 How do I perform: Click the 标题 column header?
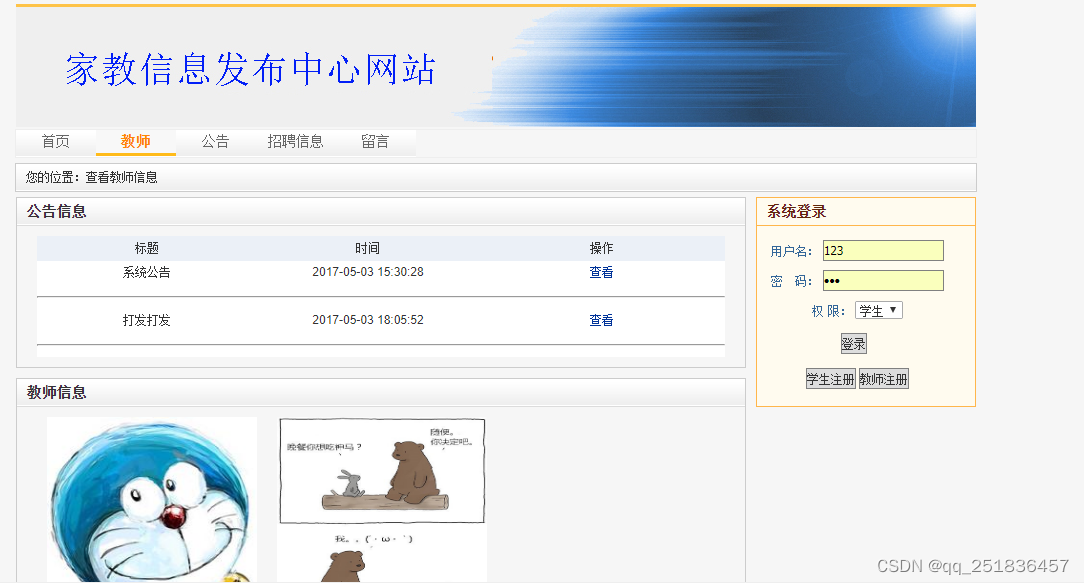[x=147, y=248]
